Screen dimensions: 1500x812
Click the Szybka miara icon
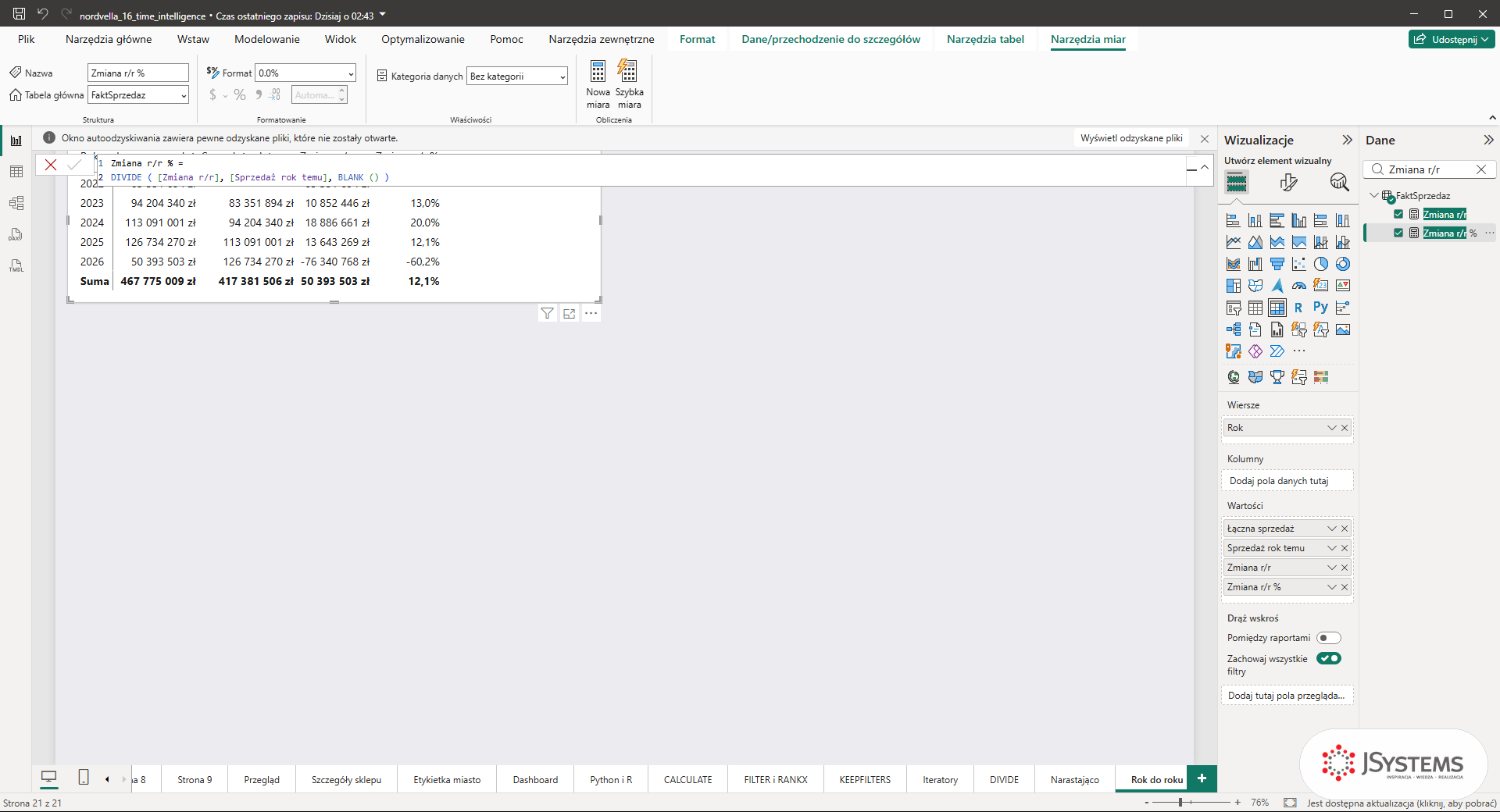(x=627, y=72)
